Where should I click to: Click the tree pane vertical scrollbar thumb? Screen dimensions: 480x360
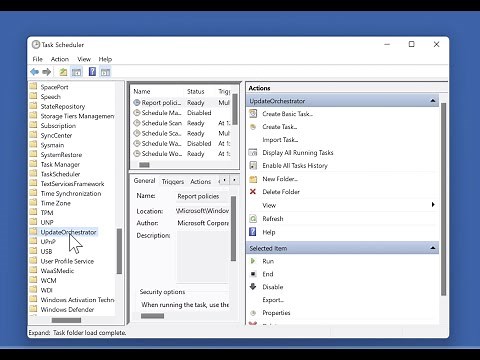click(x=119, y=251)
